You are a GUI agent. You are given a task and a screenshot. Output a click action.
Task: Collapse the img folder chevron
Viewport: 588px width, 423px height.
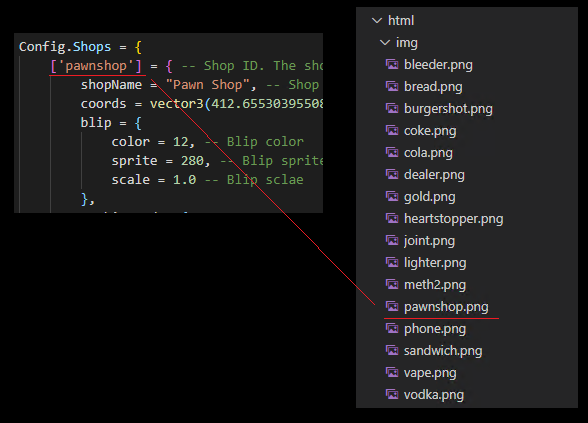[385, 42]
